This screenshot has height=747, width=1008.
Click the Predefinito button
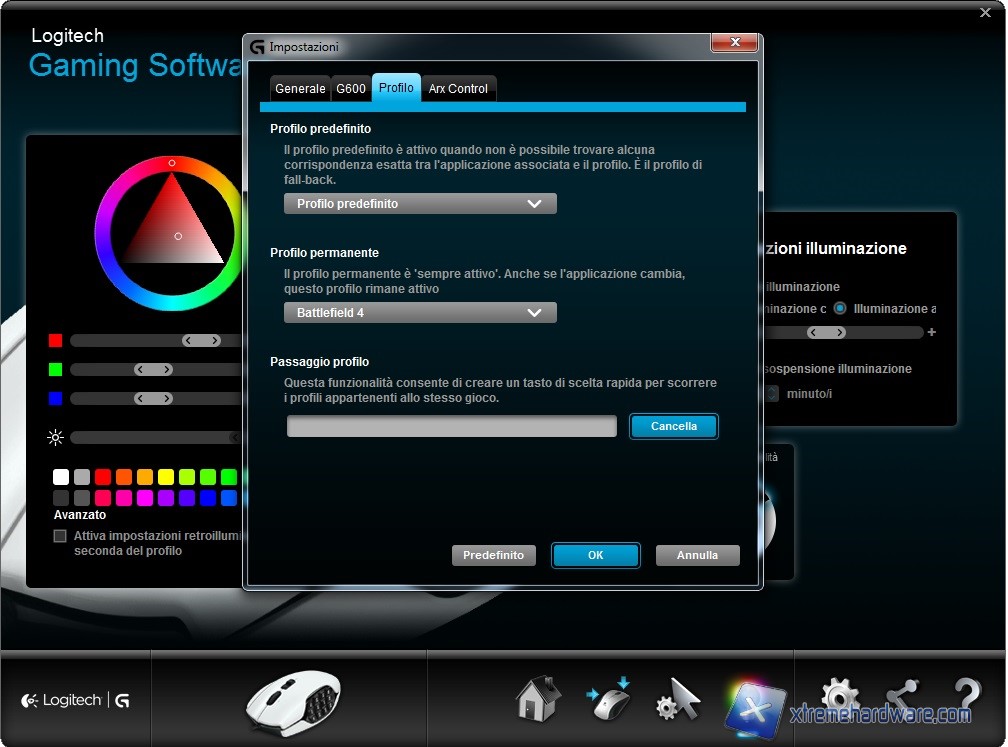coord(494,556)
